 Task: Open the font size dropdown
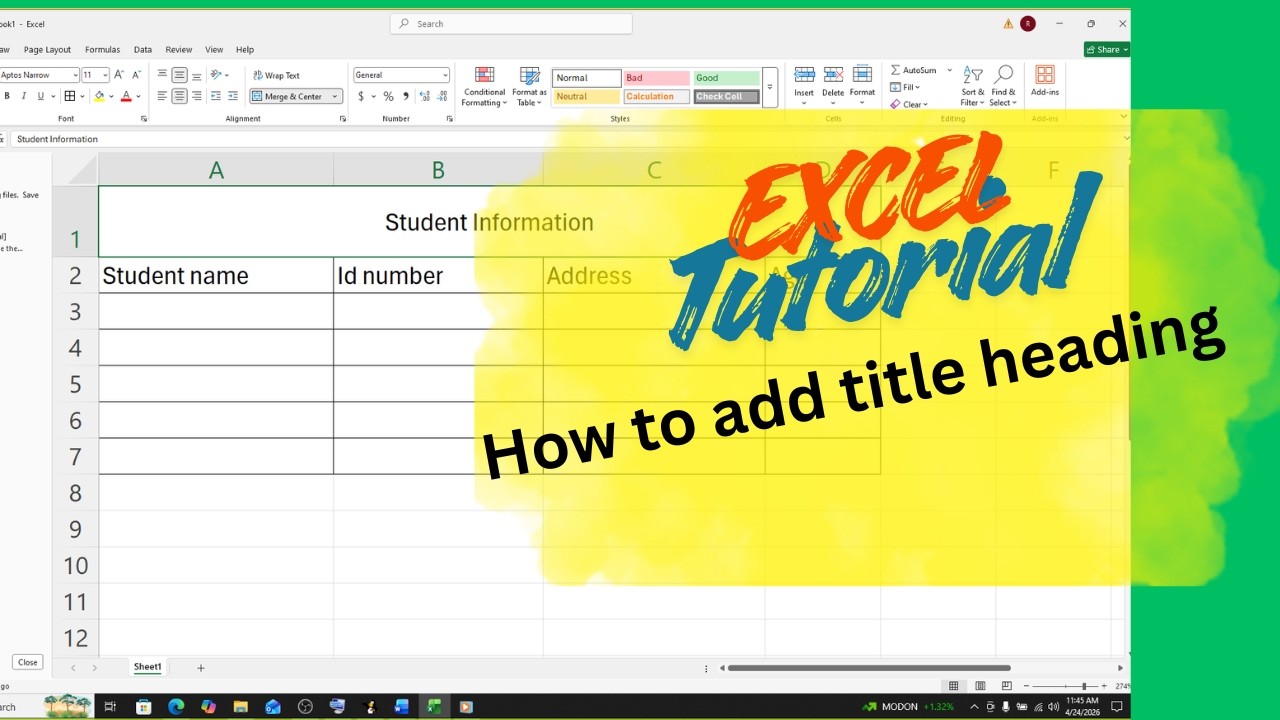pyautogui.click(x=105, y=75)
